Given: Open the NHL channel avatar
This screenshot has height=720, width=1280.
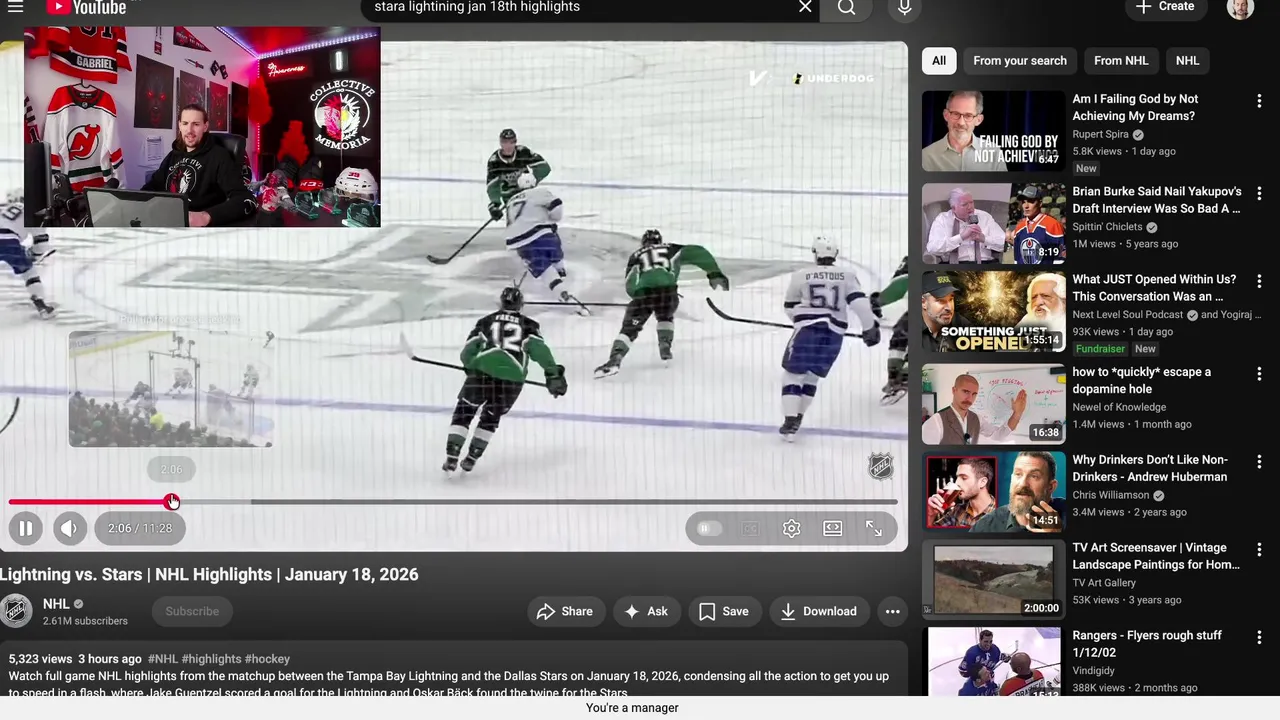Looking at the screenshot, I should (16, 611).
